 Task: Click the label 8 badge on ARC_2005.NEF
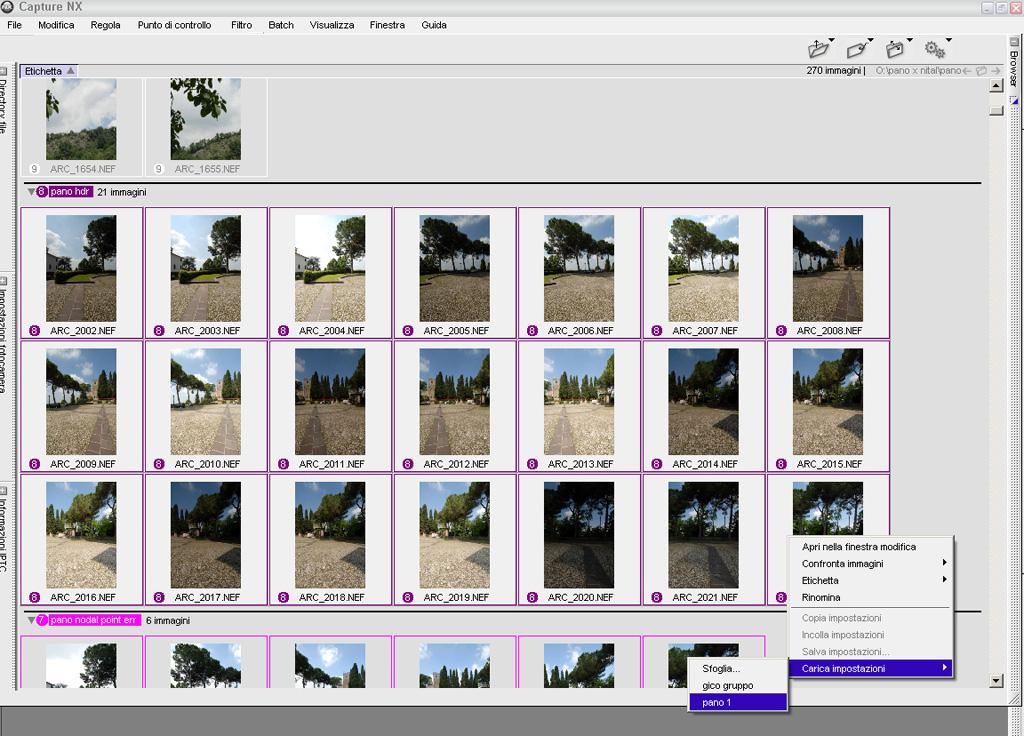coord(408,330)
